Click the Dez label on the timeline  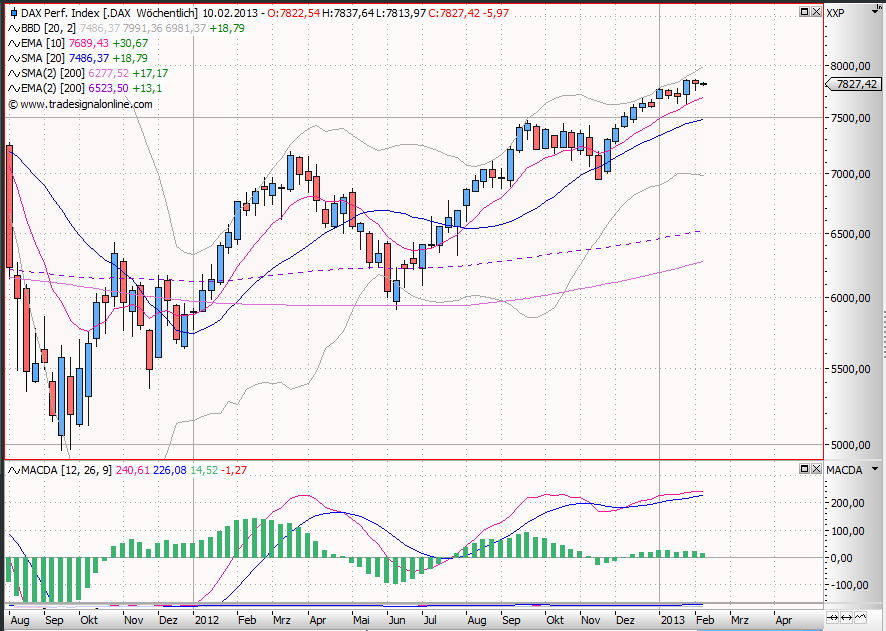point(625,620)
